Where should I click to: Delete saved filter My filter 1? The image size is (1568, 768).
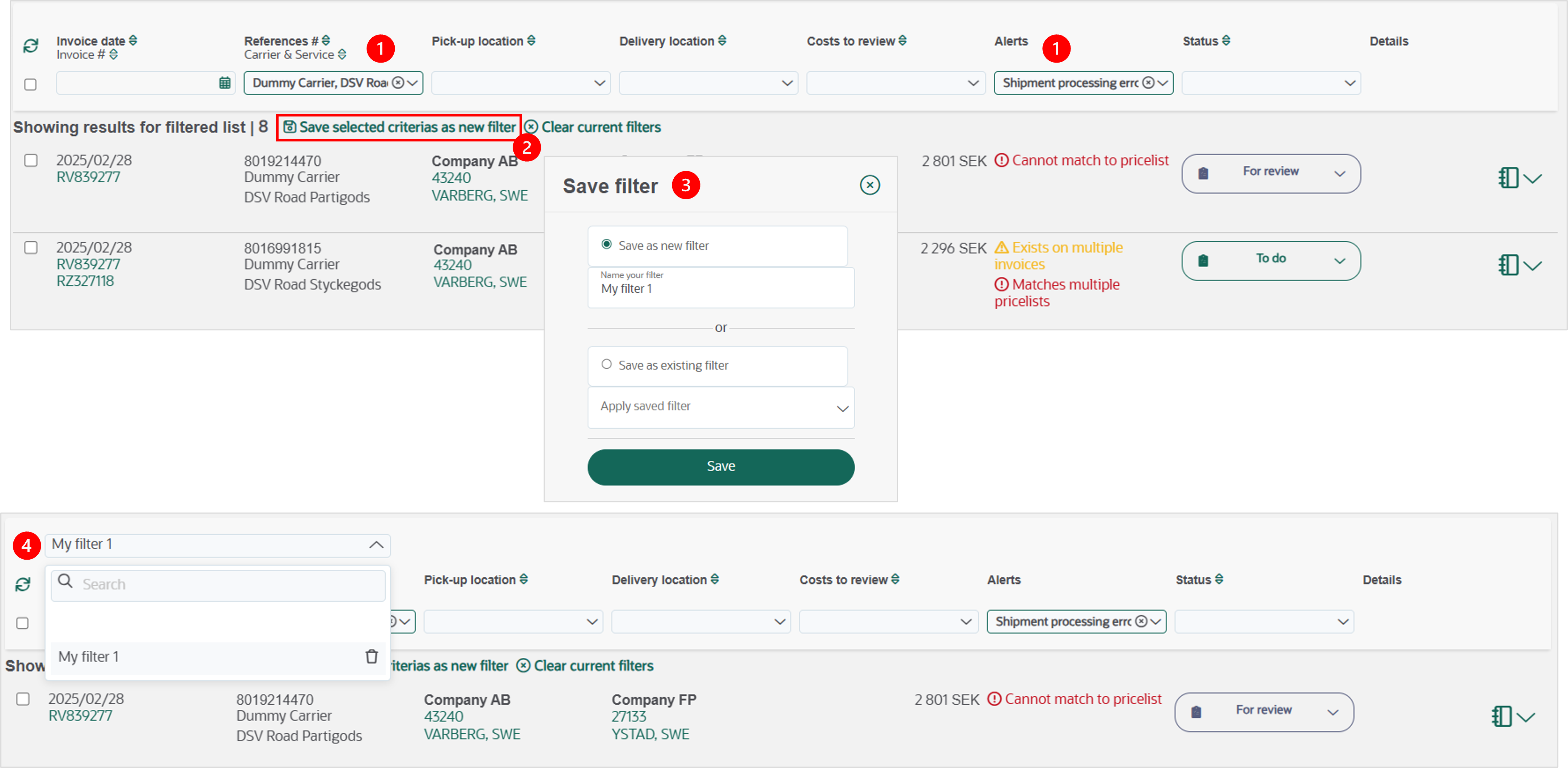tap(371, 657)
